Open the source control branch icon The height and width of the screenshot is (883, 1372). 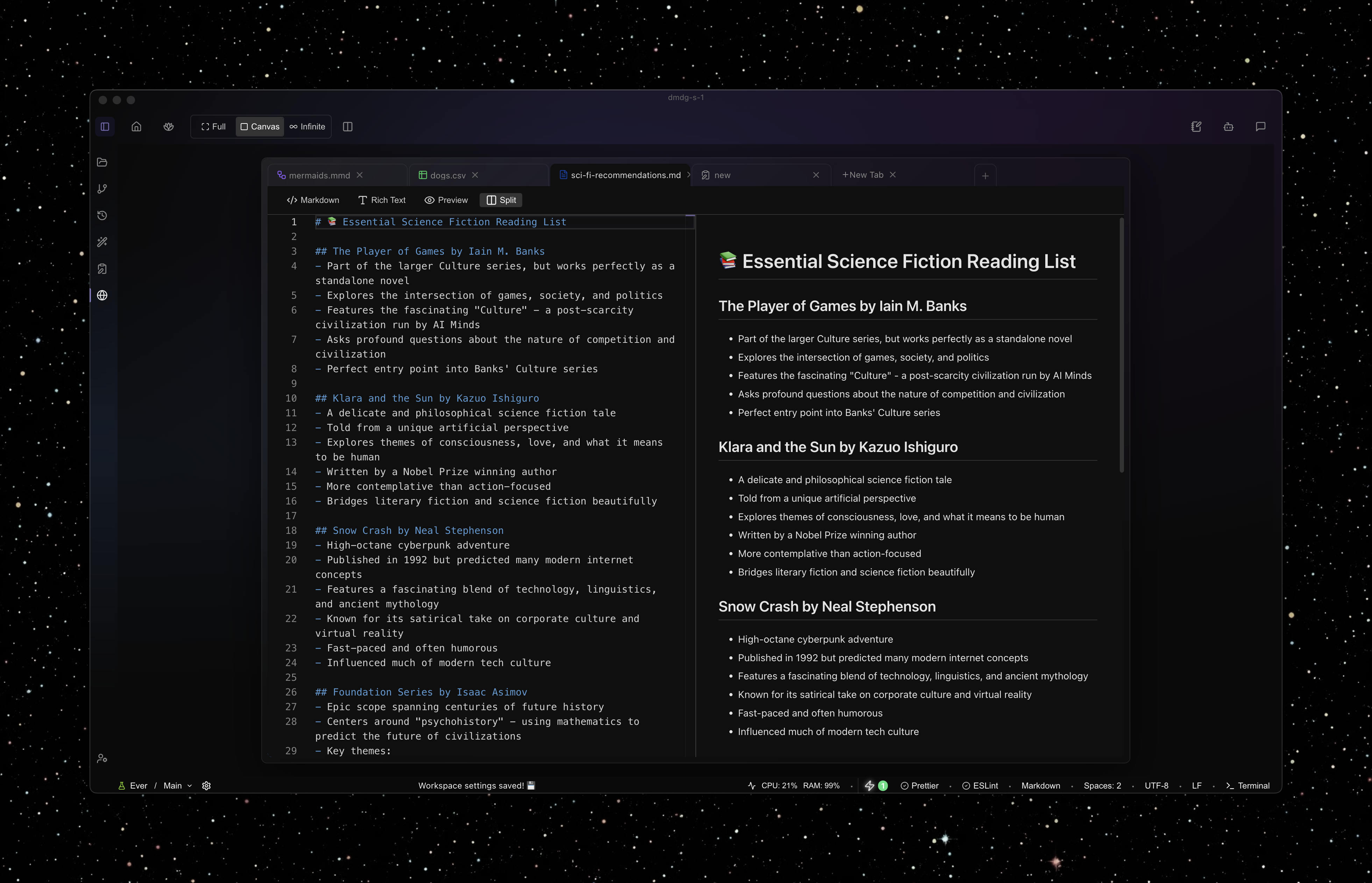point(102,189)
